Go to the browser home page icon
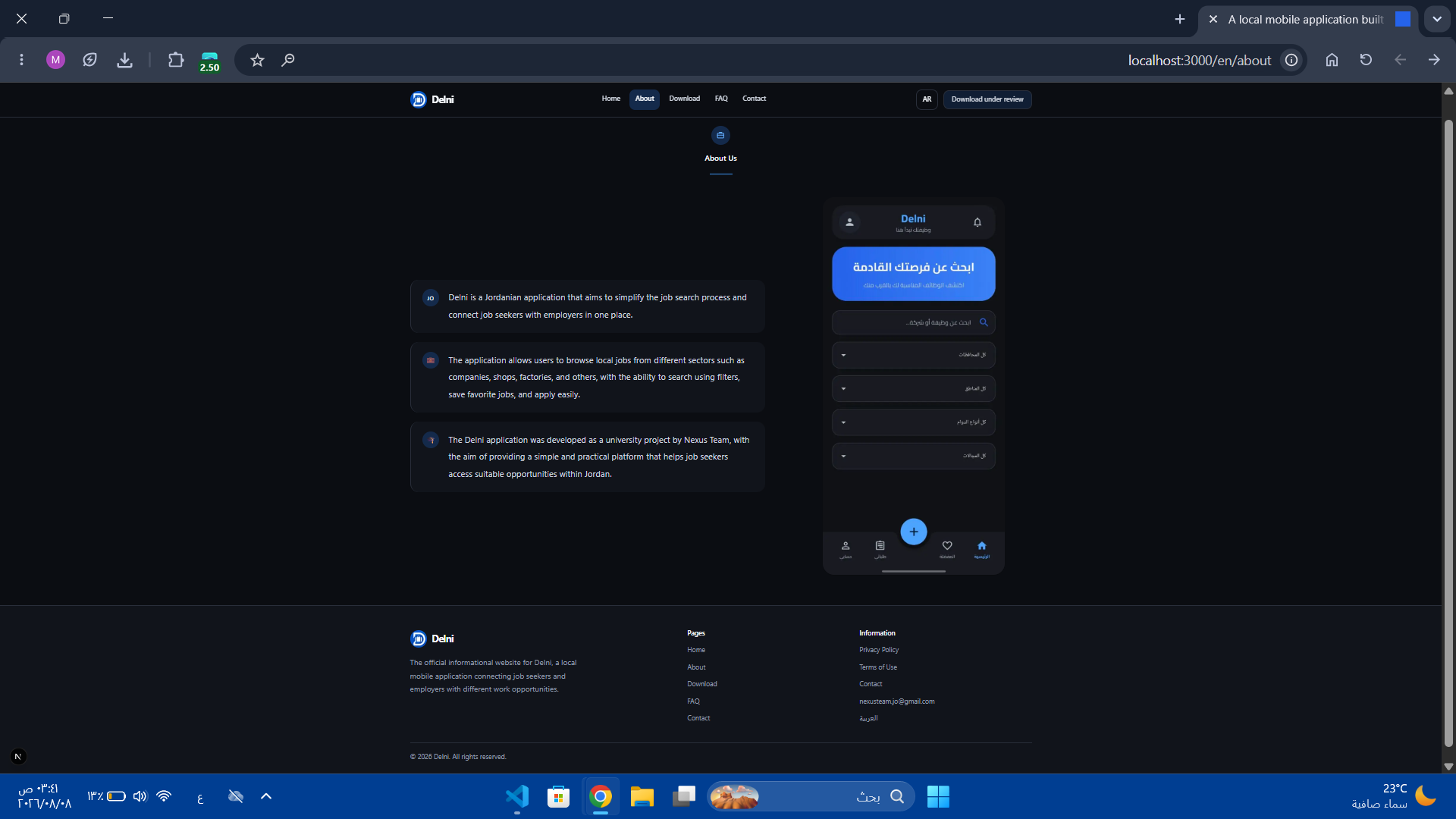 coord(1332,60)
